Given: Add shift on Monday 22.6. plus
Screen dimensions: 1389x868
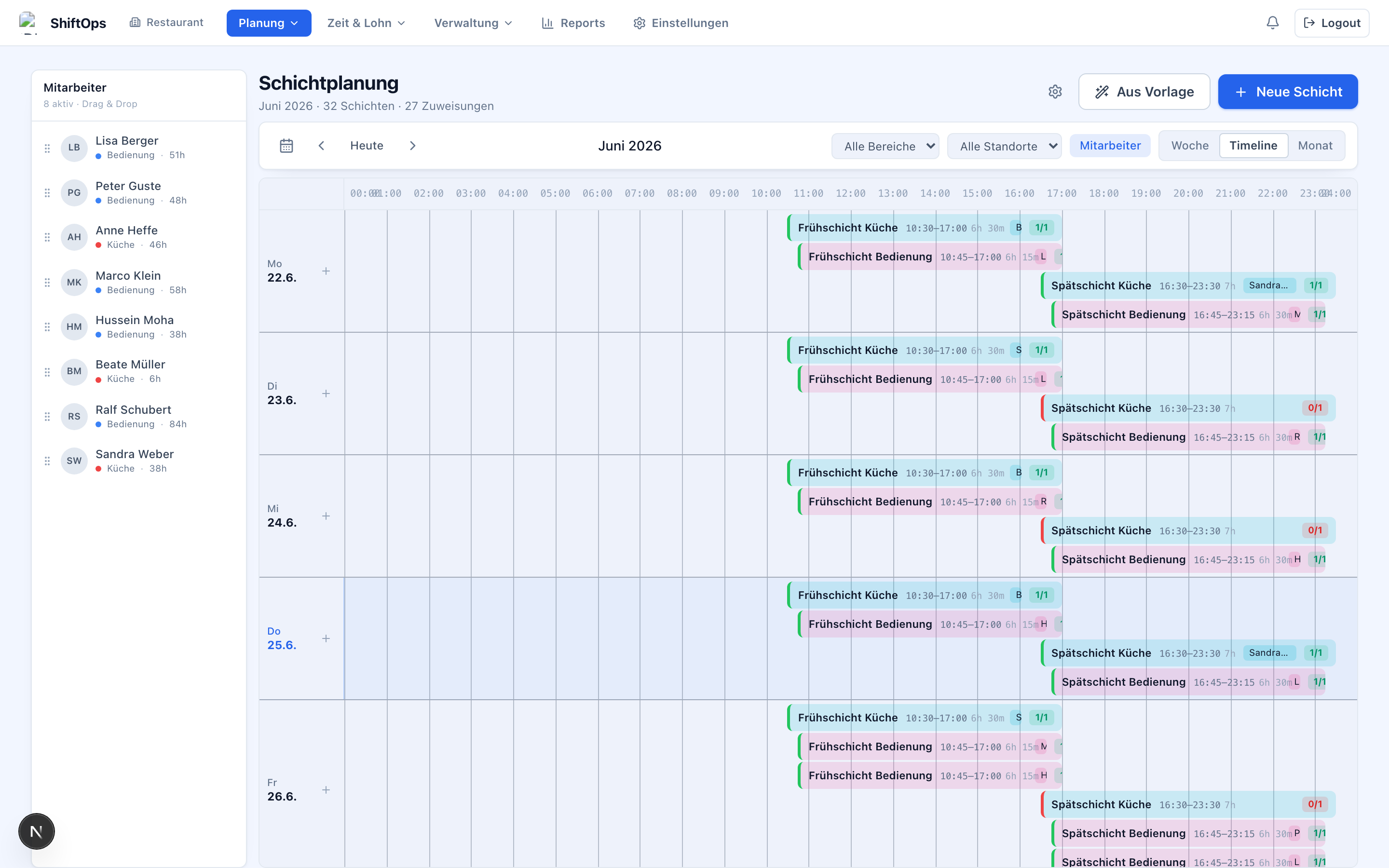Looking at the screenshot, I should pos(326,271).
